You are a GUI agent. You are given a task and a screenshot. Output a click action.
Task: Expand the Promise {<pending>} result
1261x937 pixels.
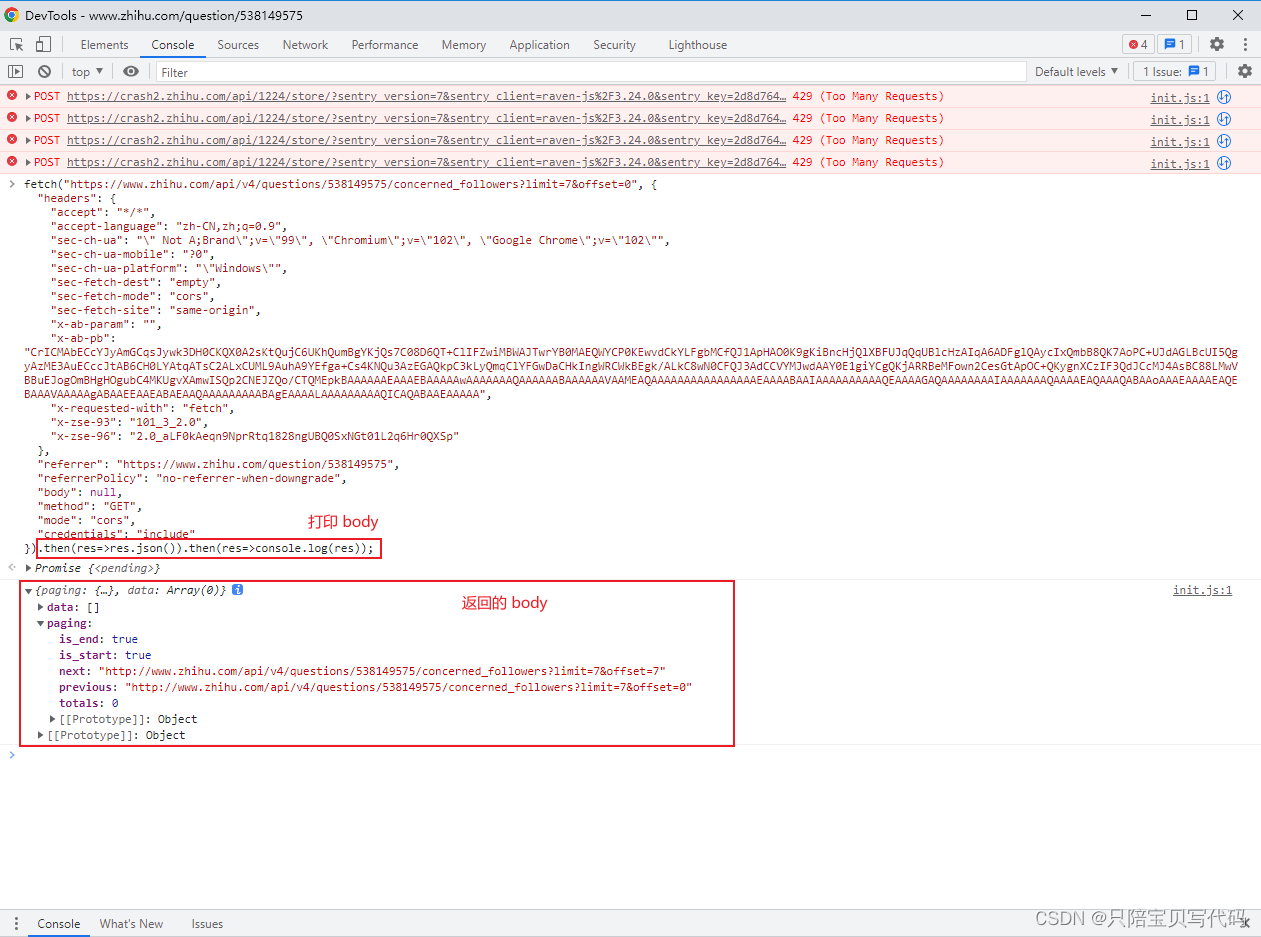click(29, 568)
